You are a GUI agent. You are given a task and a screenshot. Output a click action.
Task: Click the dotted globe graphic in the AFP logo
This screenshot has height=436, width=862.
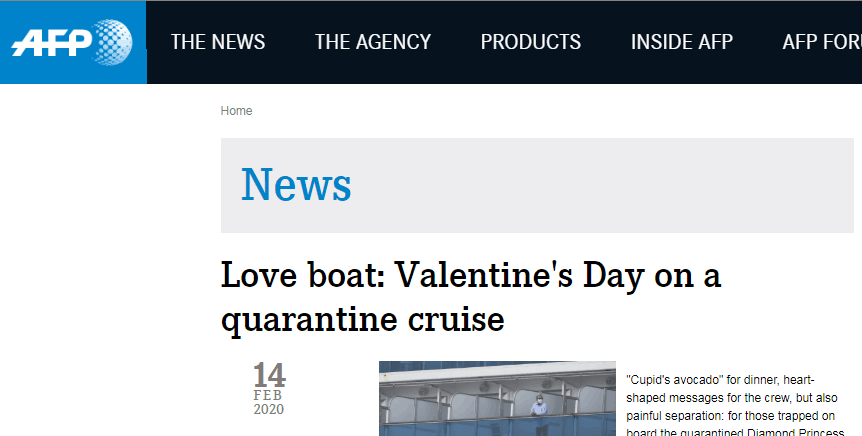(112, 42)
